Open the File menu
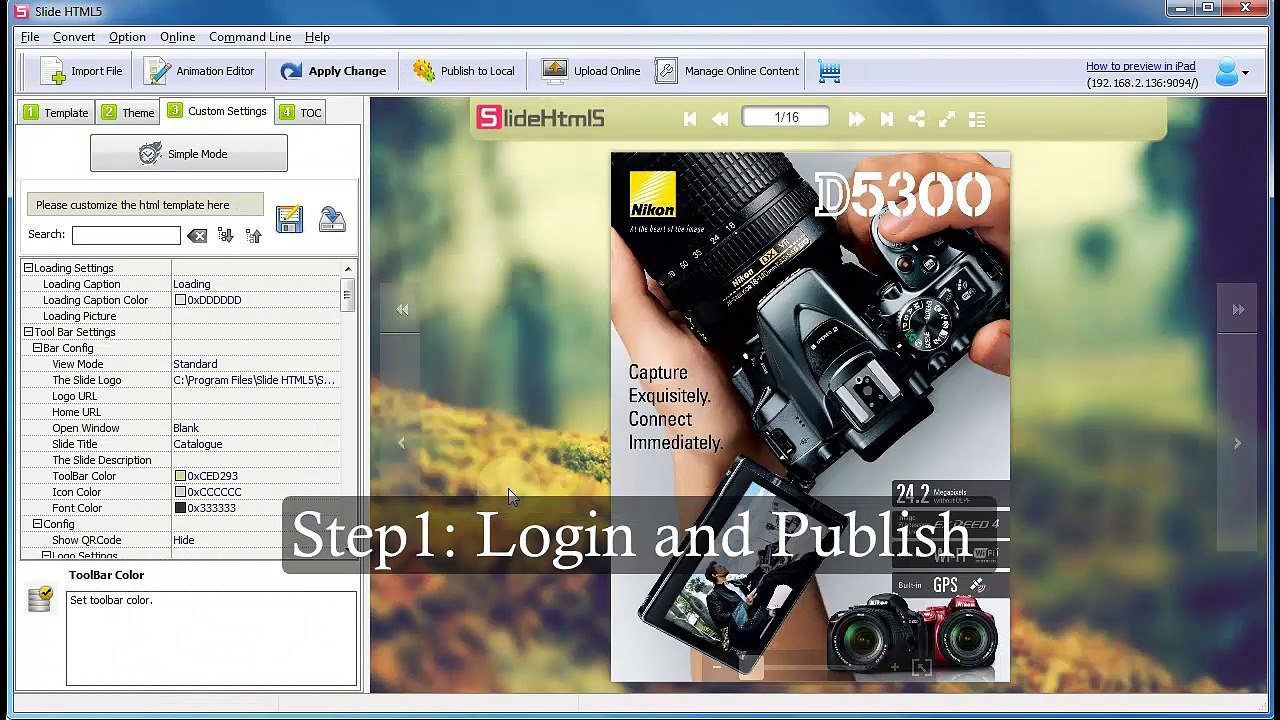This screenshot has height=720, width=1280. point(30,37)
